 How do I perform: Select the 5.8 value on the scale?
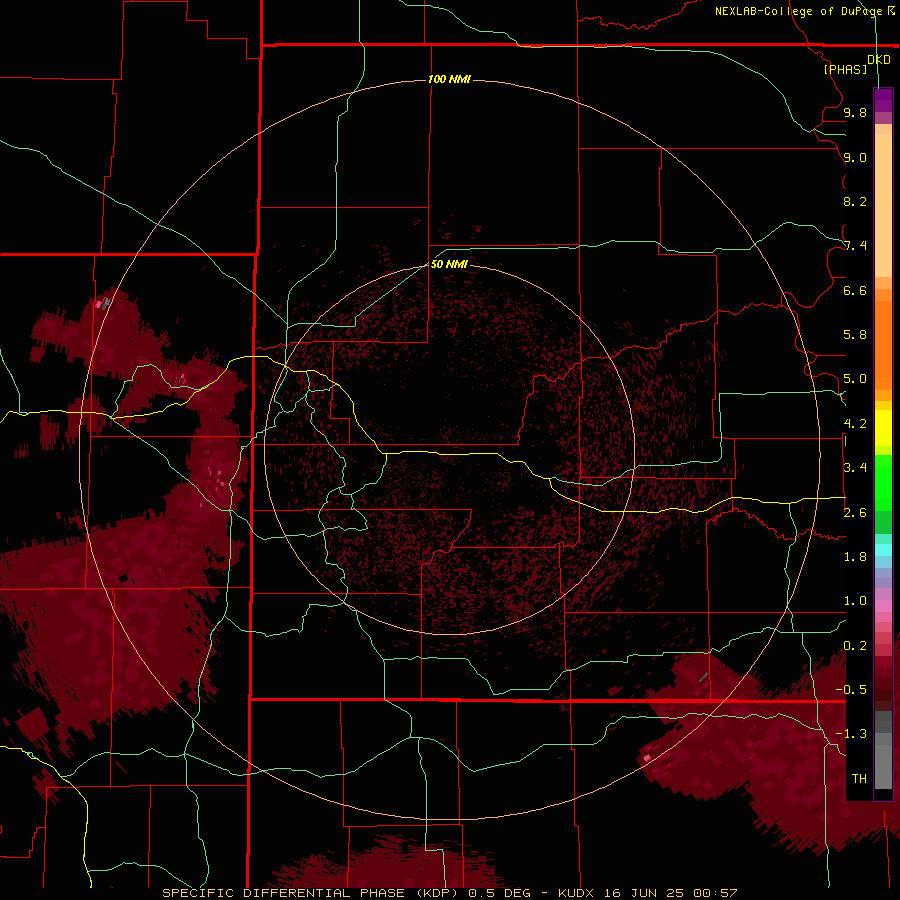(x=855, y=335)
